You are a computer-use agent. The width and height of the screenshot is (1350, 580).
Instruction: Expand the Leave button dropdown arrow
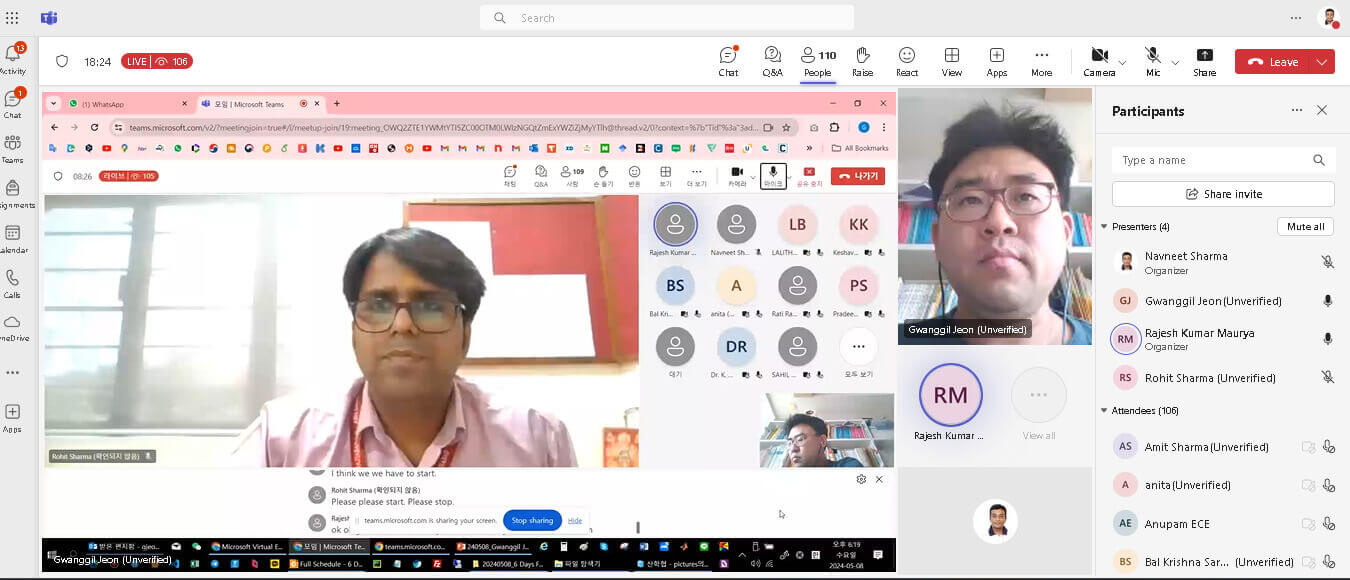(x=1322, y=62)
